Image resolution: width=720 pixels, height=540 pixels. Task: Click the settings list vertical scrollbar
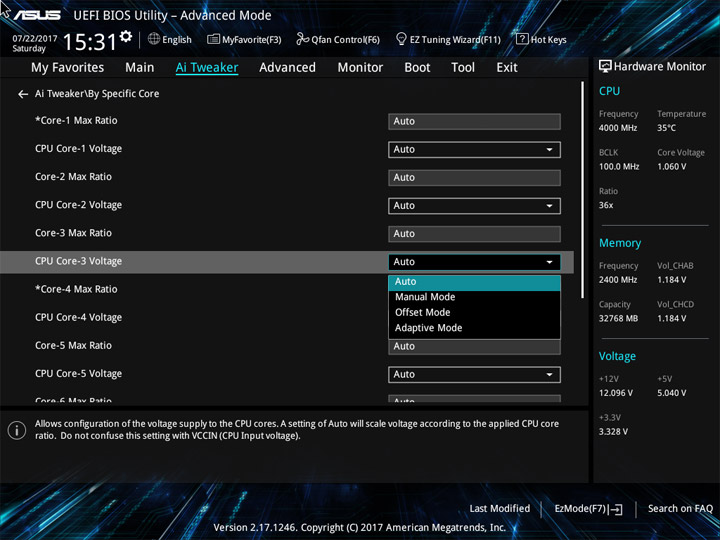pos(582,190)
